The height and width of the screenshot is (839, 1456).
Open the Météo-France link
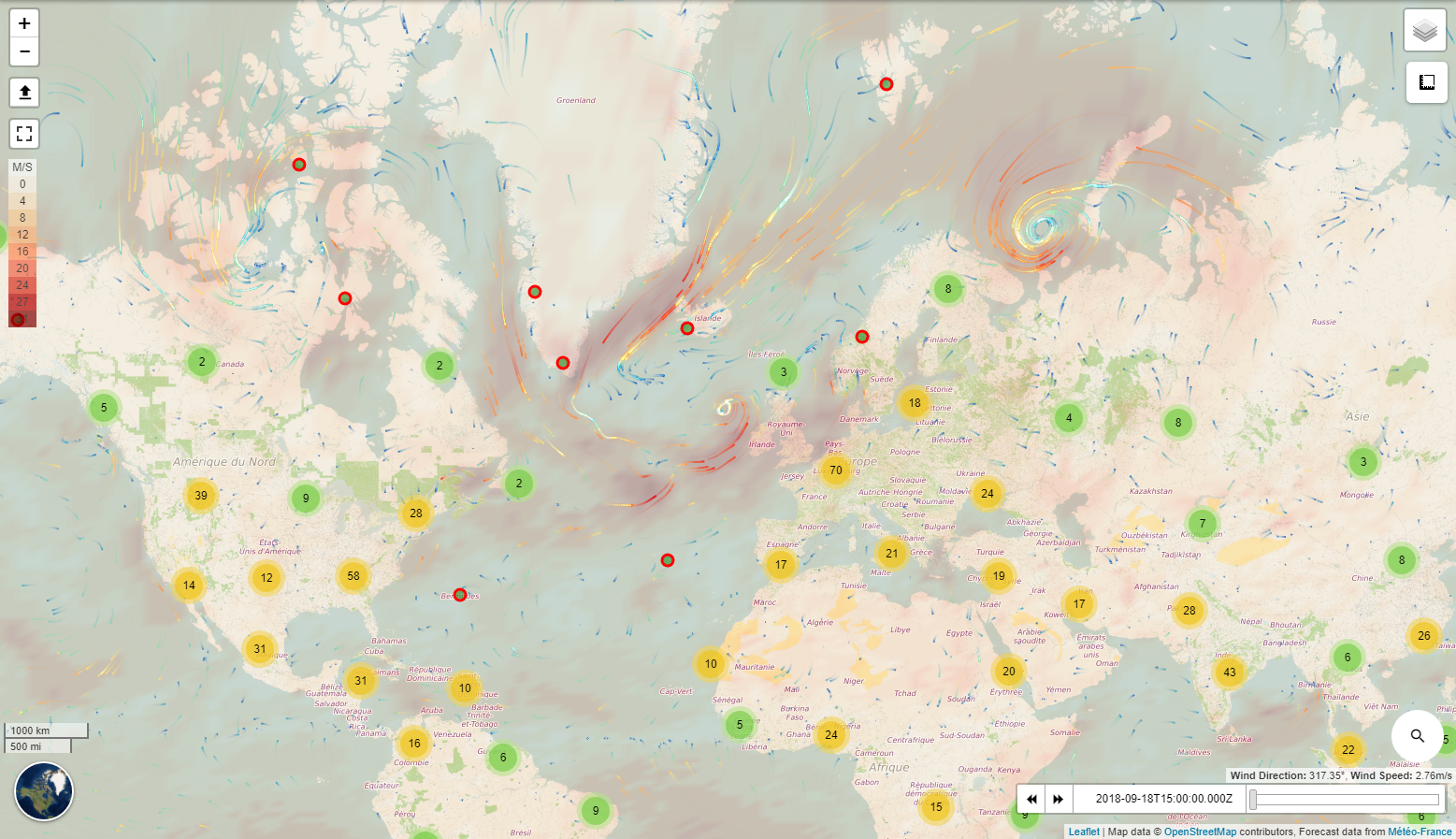pyautogui.click(x=1420, y=832)
